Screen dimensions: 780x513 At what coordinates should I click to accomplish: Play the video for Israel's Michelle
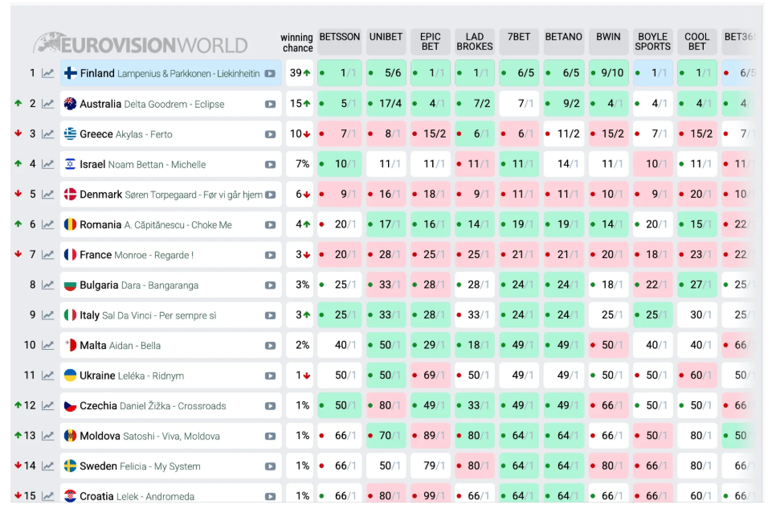[270, 165]
